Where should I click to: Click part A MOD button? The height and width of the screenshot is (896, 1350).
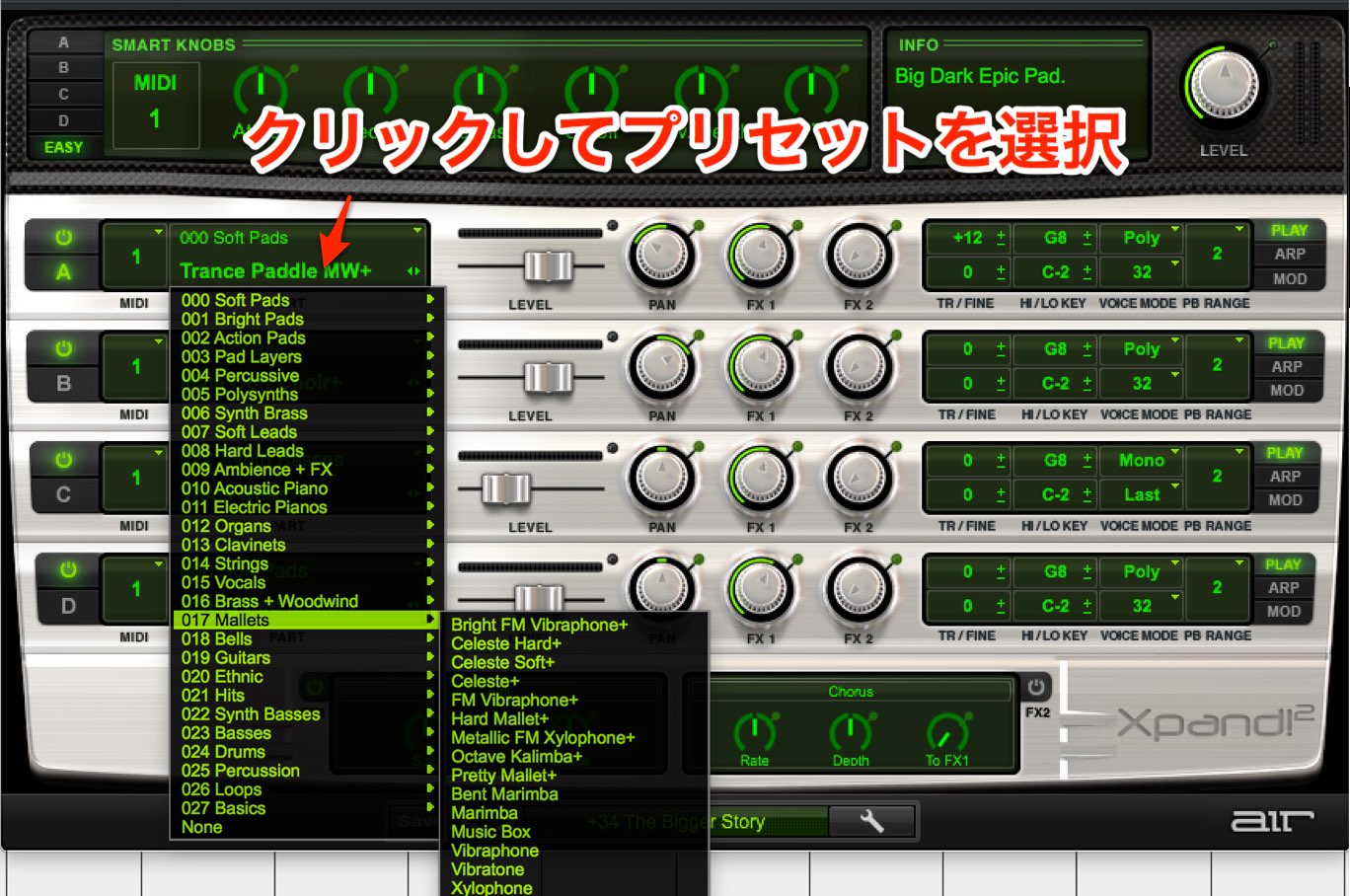(1289, 279)
